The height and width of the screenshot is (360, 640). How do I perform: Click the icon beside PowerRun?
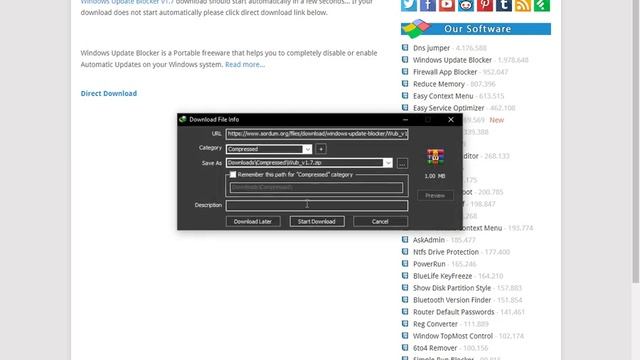[405, 264]
